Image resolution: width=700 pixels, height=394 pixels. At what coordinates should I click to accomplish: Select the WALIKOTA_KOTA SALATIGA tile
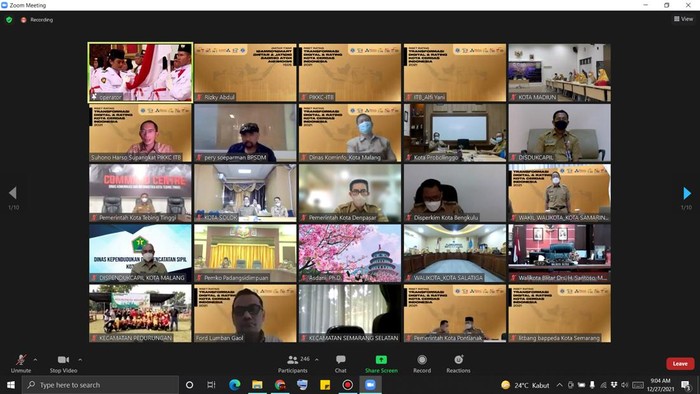455,253
